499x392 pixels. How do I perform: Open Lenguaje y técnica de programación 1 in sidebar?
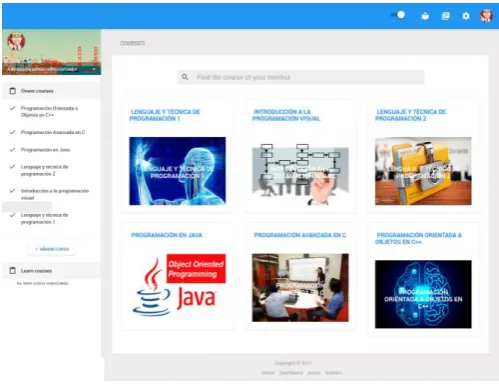tap(44, 218)
